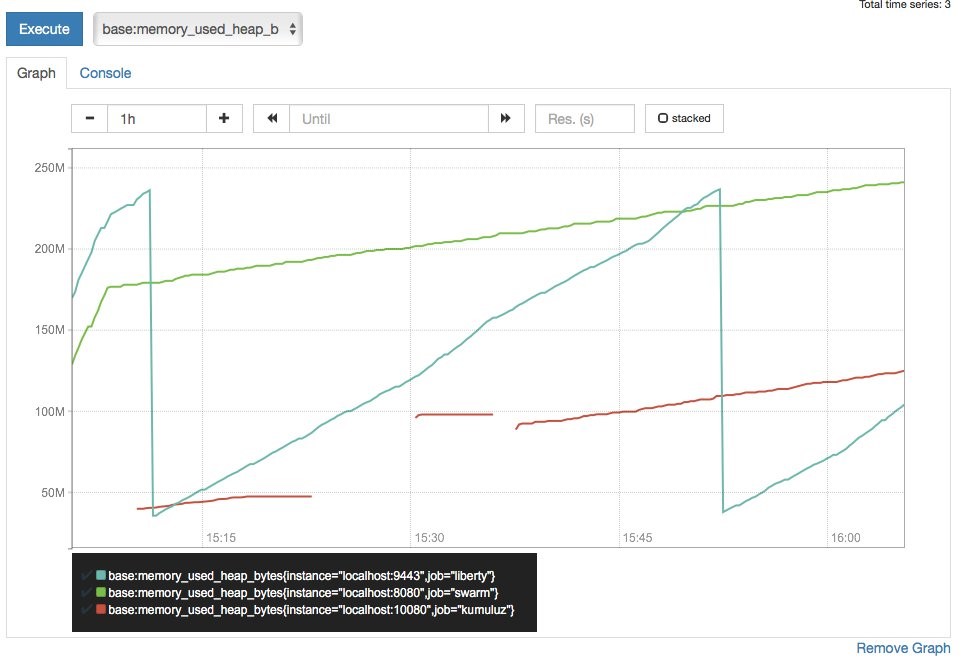Open the base:memory_used_heap_b metric dropdown
The height and width of the screenshot is (663, 964).
coord(198,29)
